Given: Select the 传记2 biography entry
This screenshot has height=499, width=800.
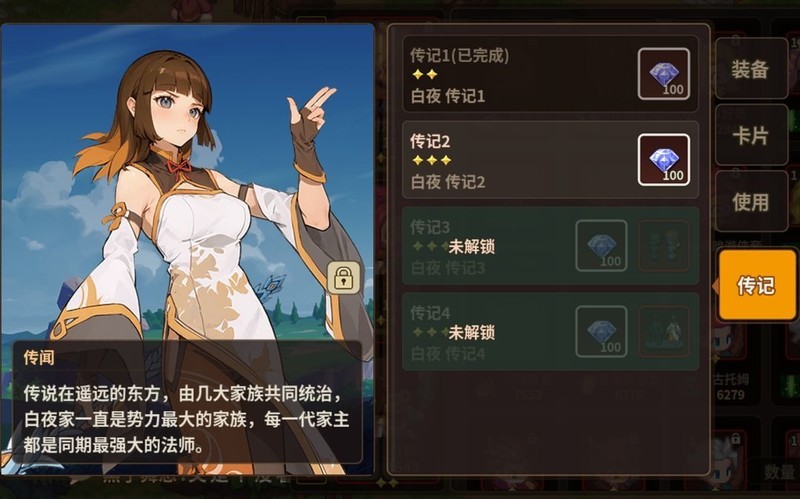Looking at the screenshot, I should pyautogui.click(x=550, y=160).
